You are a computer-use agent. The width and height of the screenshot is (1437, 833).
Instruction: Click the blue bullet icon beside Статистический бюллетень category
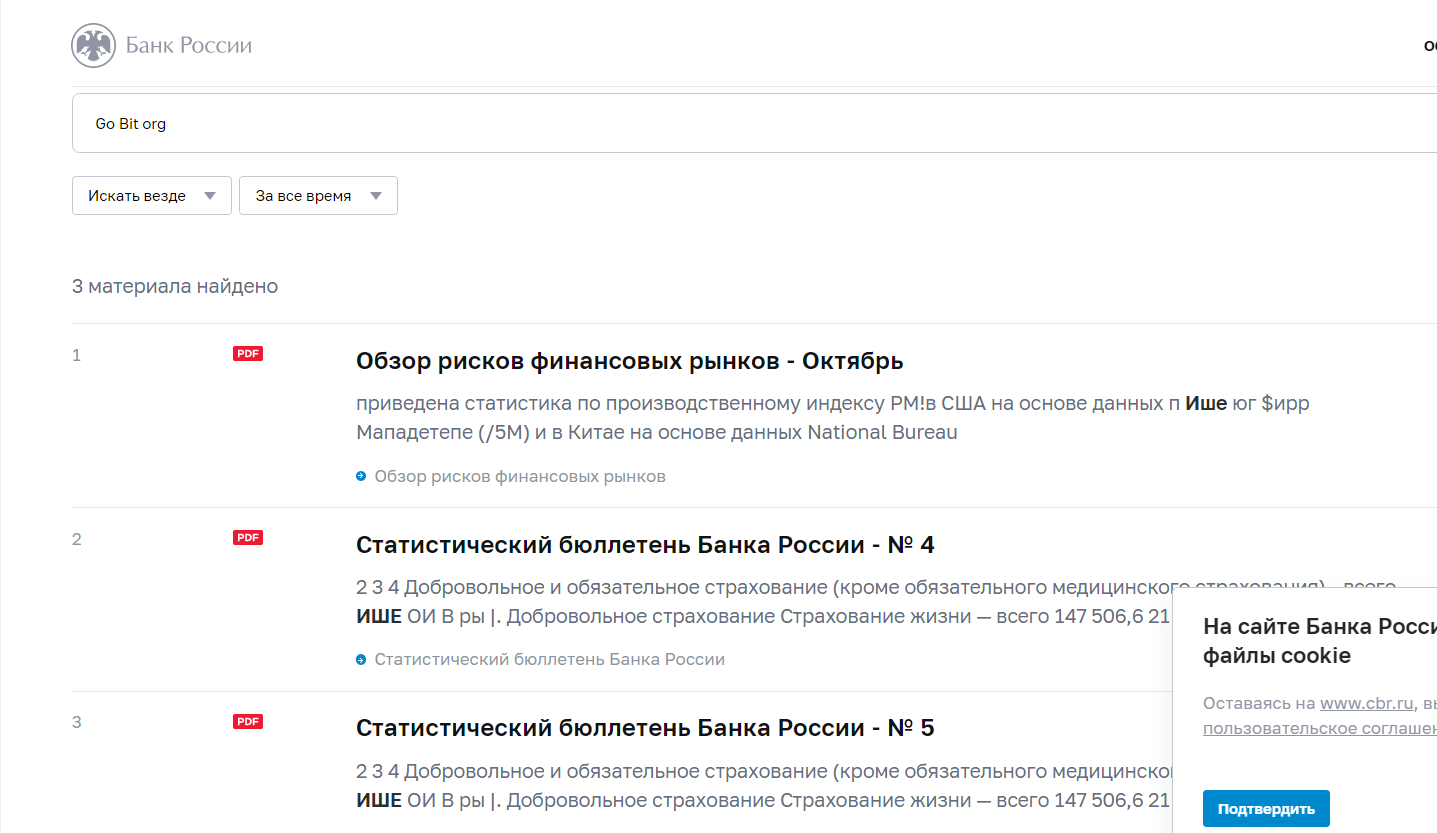[361, 659]
